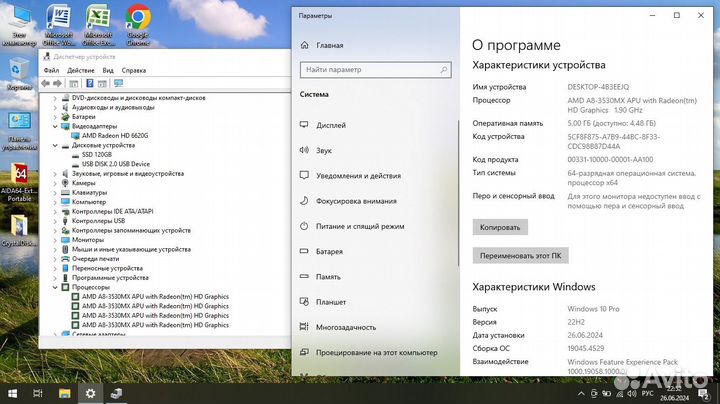The width and height of the screenshot is (720, 404).
Task: Click the search magnifier in settings search box
Action: pyautogui.click(x=444, y=70)
